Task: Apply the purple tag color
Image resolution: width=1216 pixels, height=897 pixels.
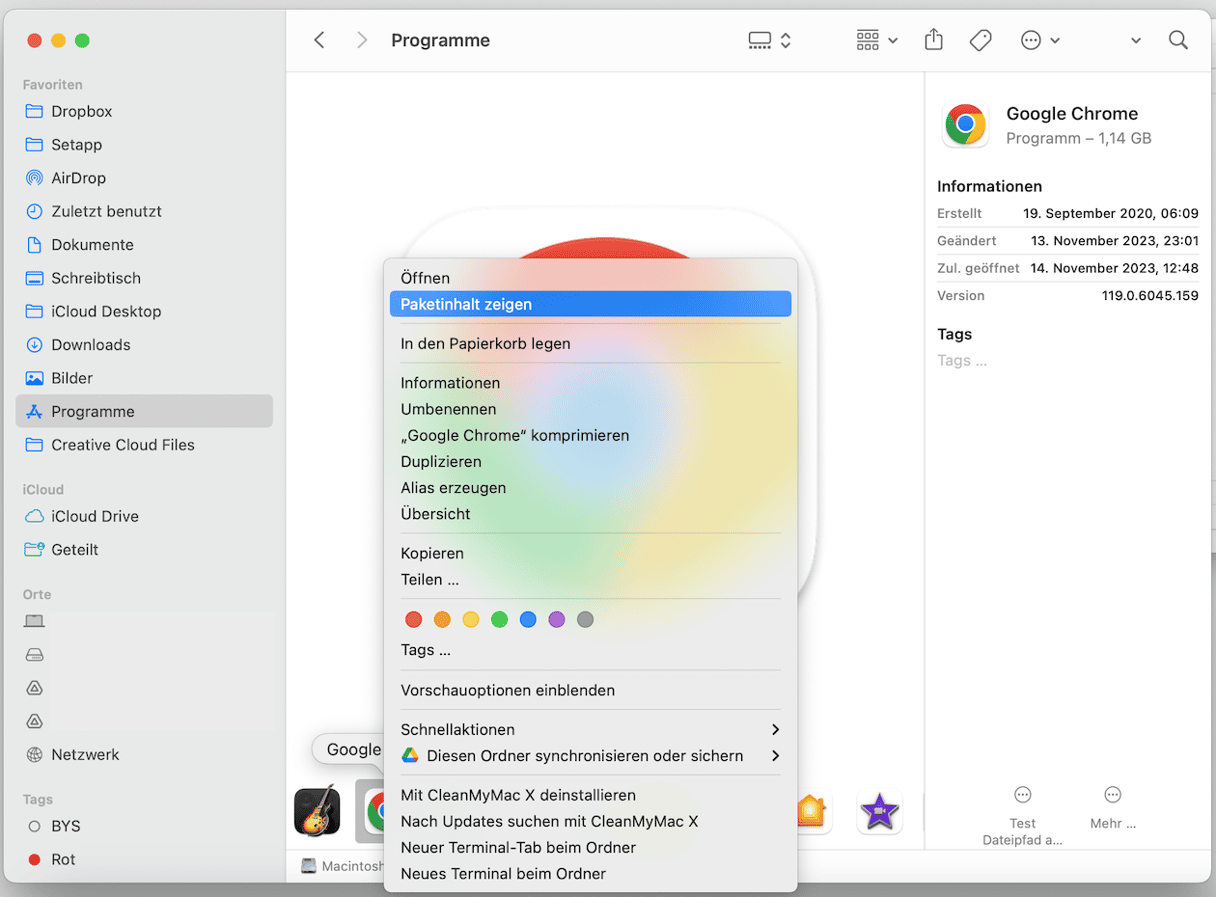Action: [557, 620]
